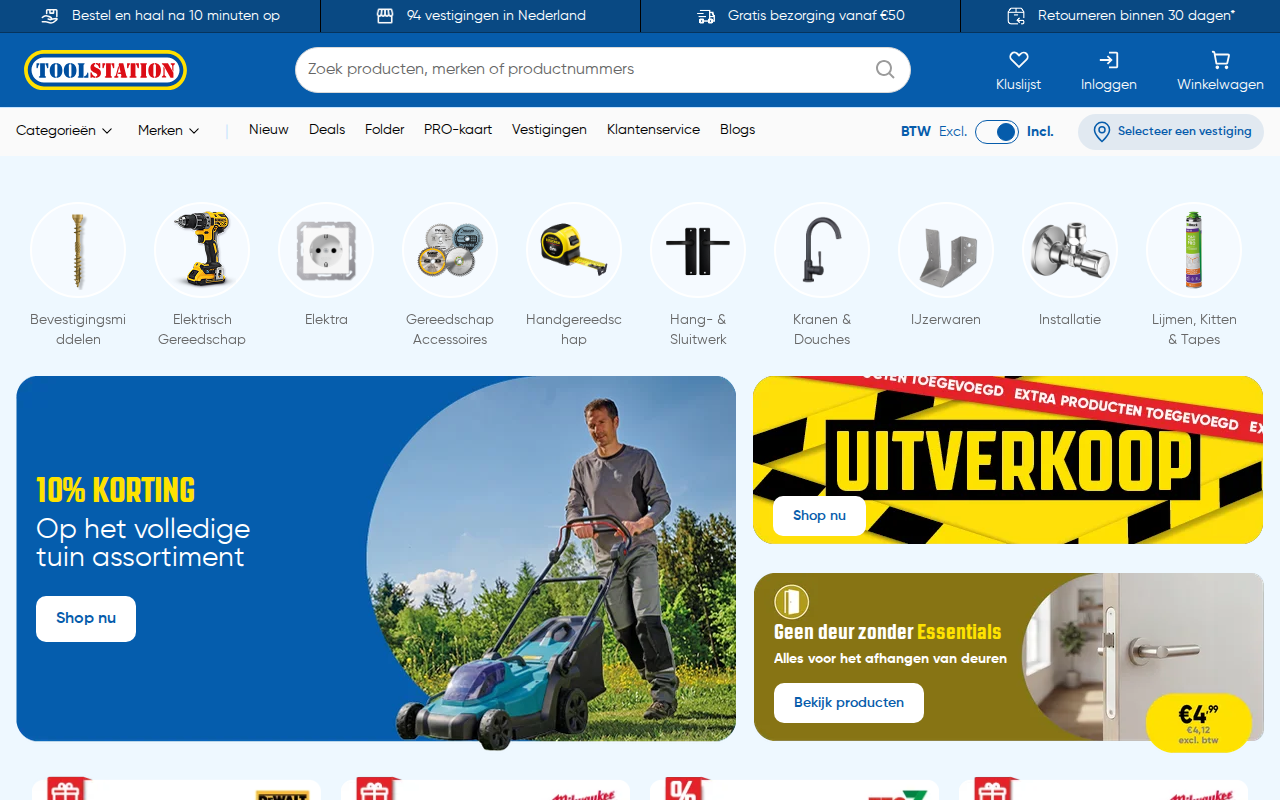Open Gereedschap Accessoires saw blades icon
This screenshot has width=1280, height=800.
click(450, 250)
